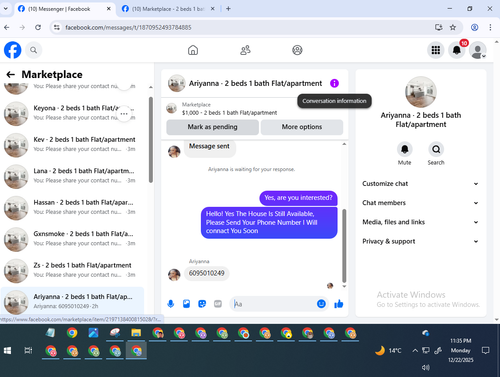This screenshot has width=500, height=377.
Task: Click the Facebook logo
Action: click(13, 50)
